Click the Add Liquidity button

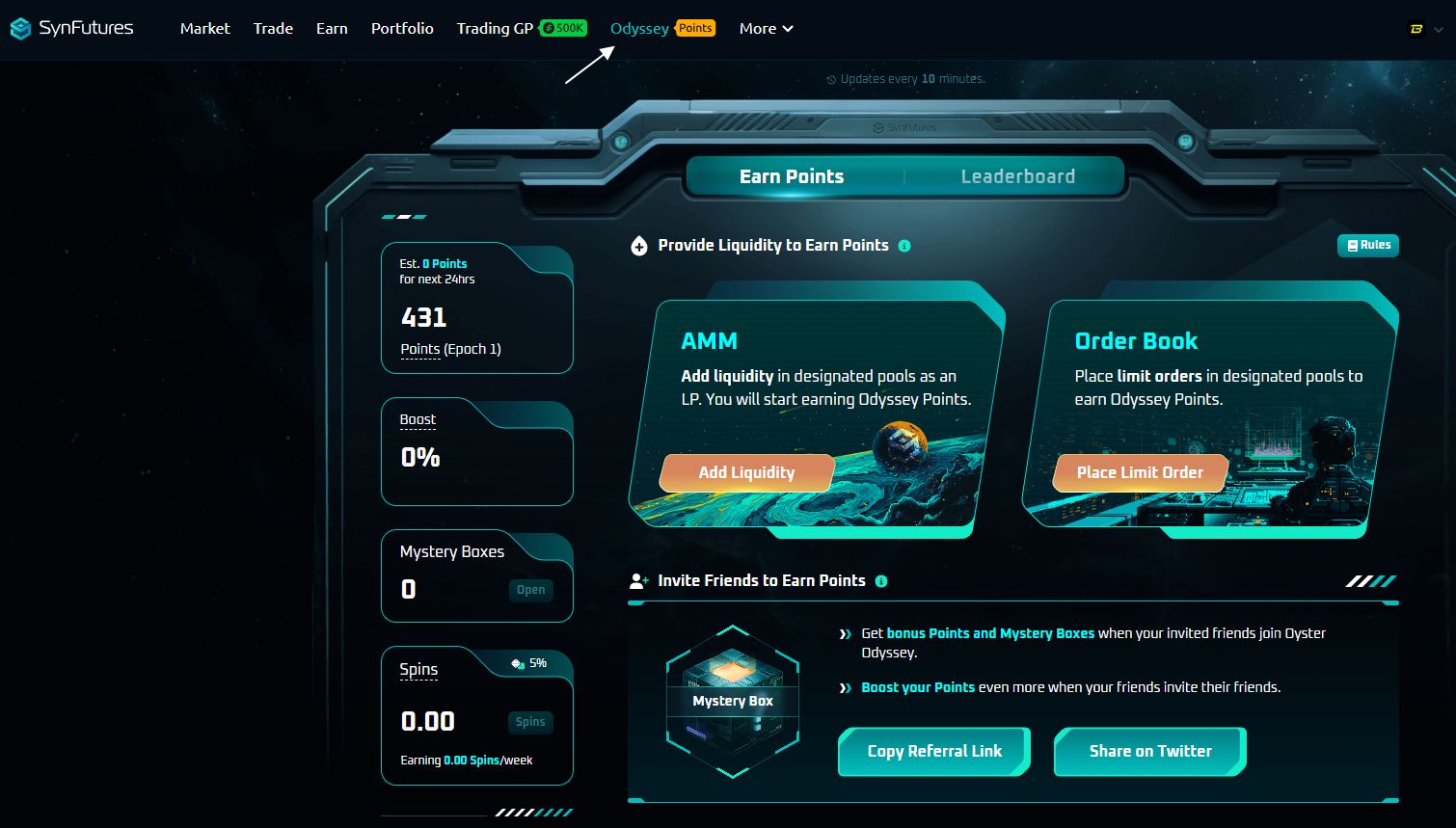(x=746, y=472)
